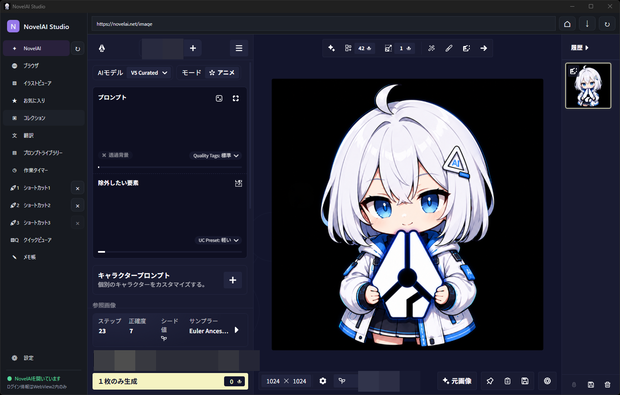Click the sparkle icon in top image toolbar
620x395 pixels.
(x=331, y=48)
